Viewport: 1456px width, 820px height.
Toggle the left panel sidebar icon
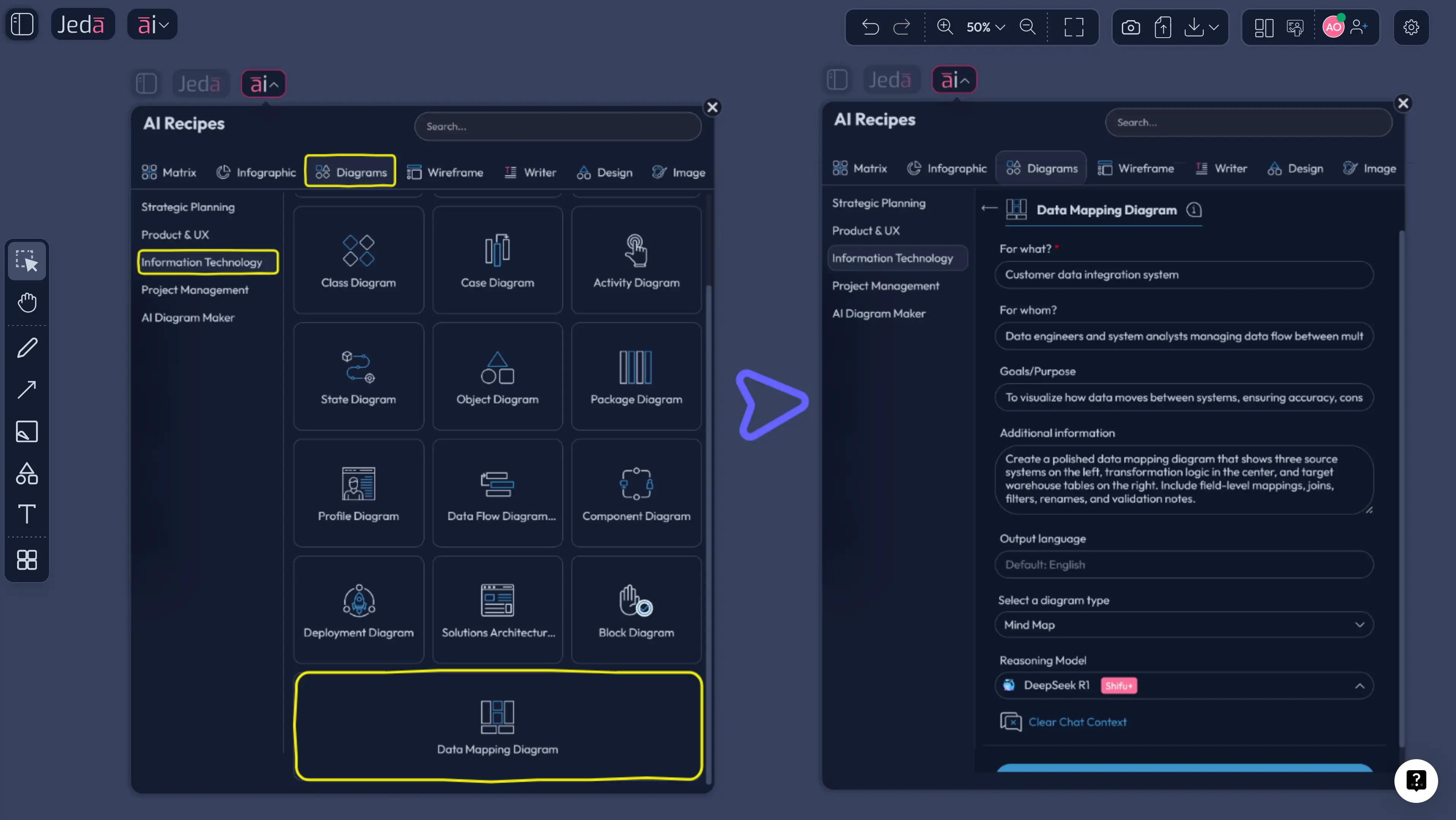(x=22, y=24)
